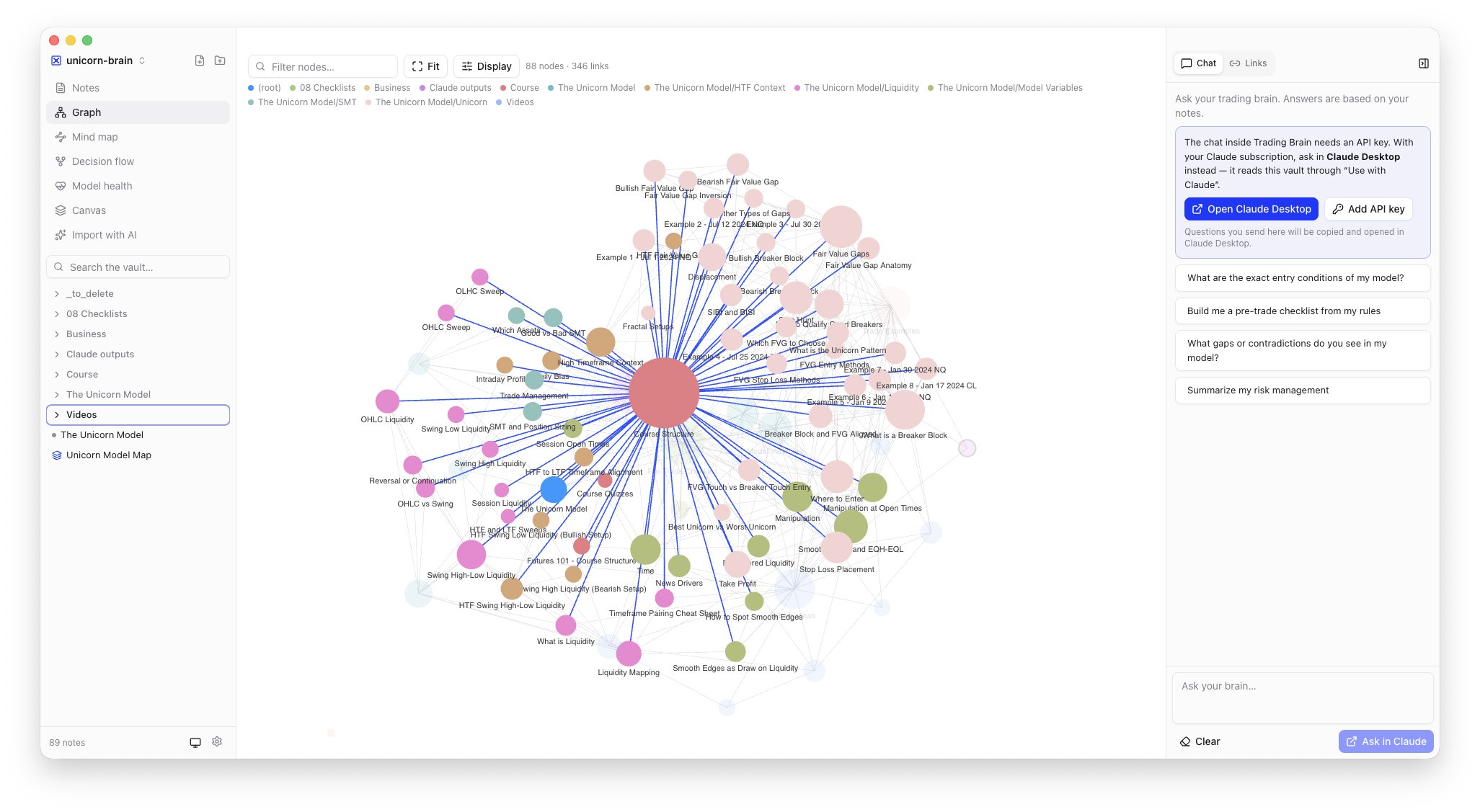Open the Notes view
1480x812 pixels.
point(138,88)
